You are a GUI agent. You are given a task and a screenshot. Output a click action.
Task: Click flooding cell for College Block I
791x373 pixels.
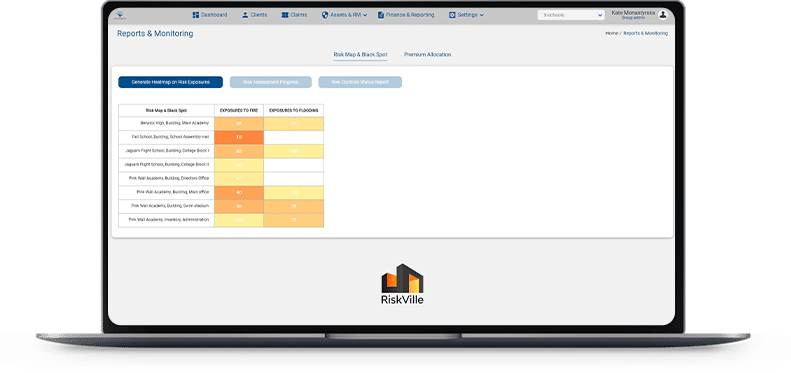point(294,151)
